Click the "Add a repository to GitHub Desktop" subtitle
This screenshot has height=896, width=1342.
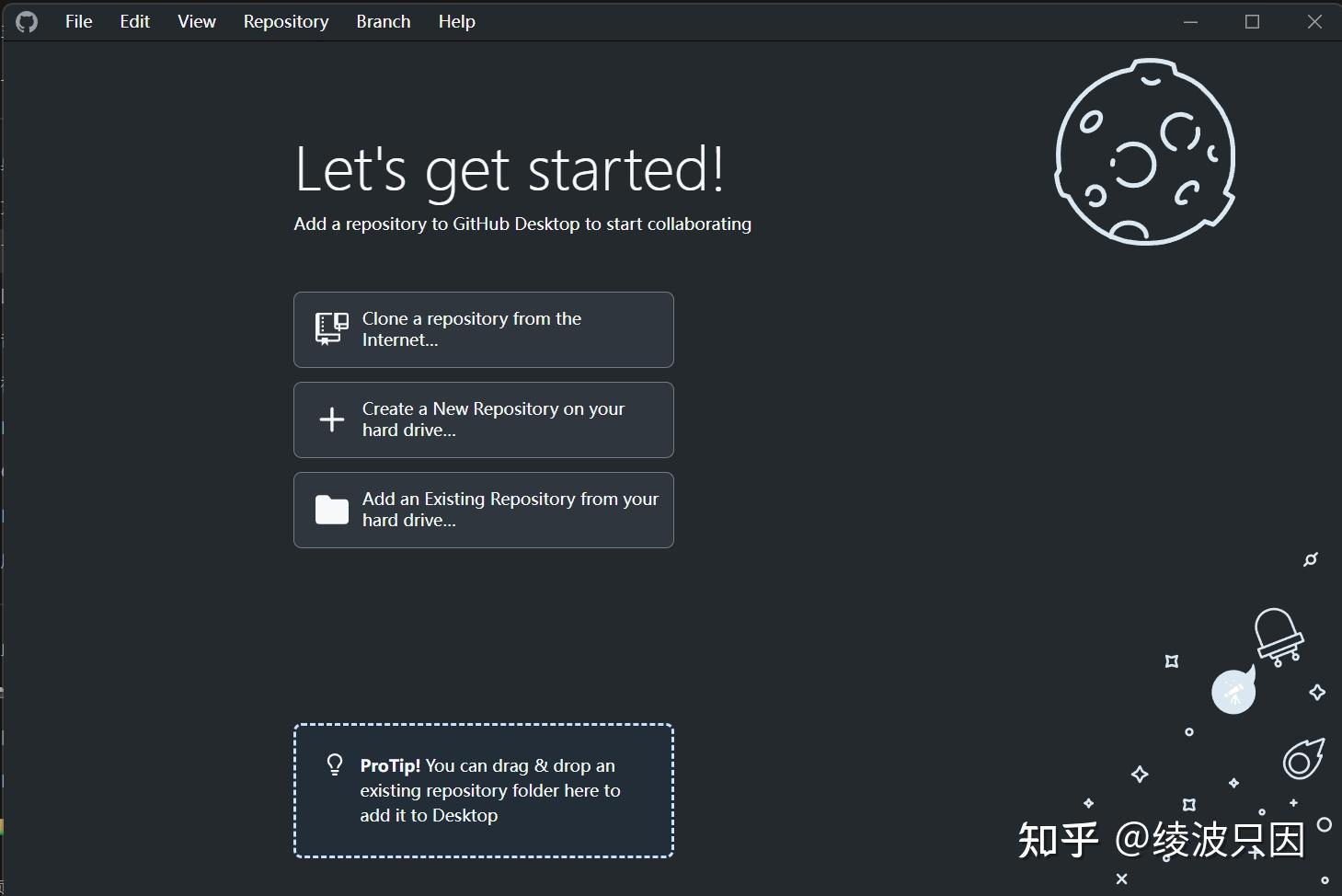click(x=522, y=224)
